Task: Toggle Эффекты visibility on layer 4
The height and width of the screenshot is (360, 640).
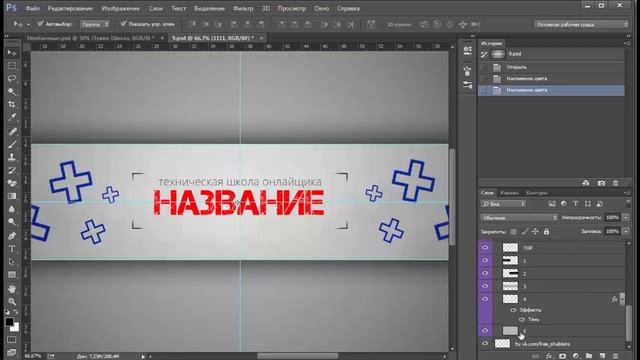Action: click(x=513, y=310)
